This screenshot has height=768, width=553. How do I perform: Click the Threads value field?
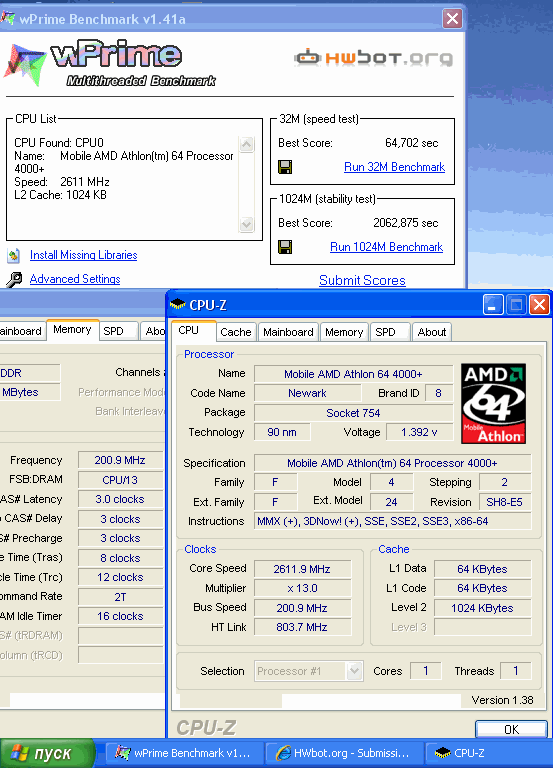pos(516,671)
